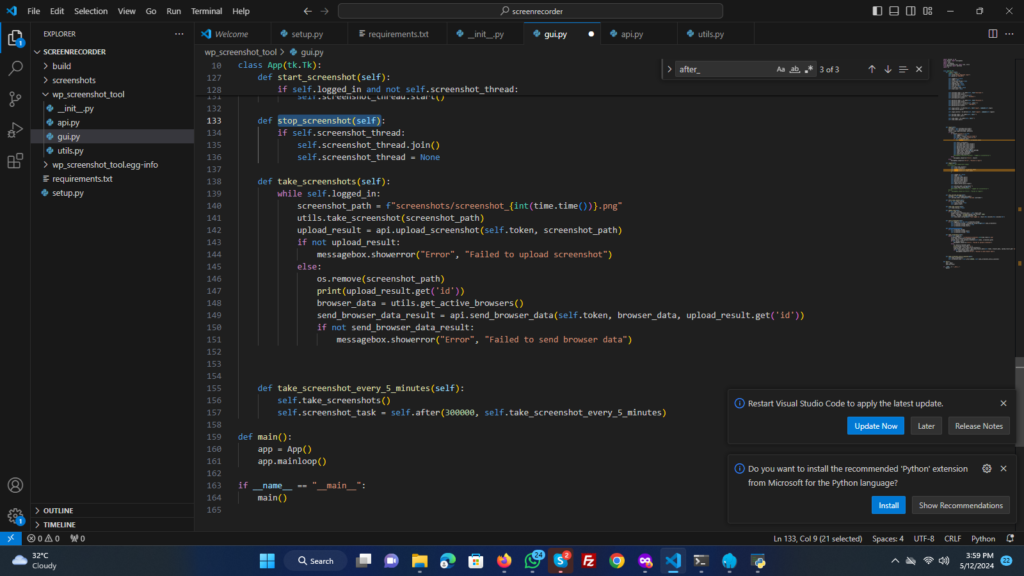Open the Accounts icon in activity bar
Screen dimensions: 1024x576
coord(15,485)
